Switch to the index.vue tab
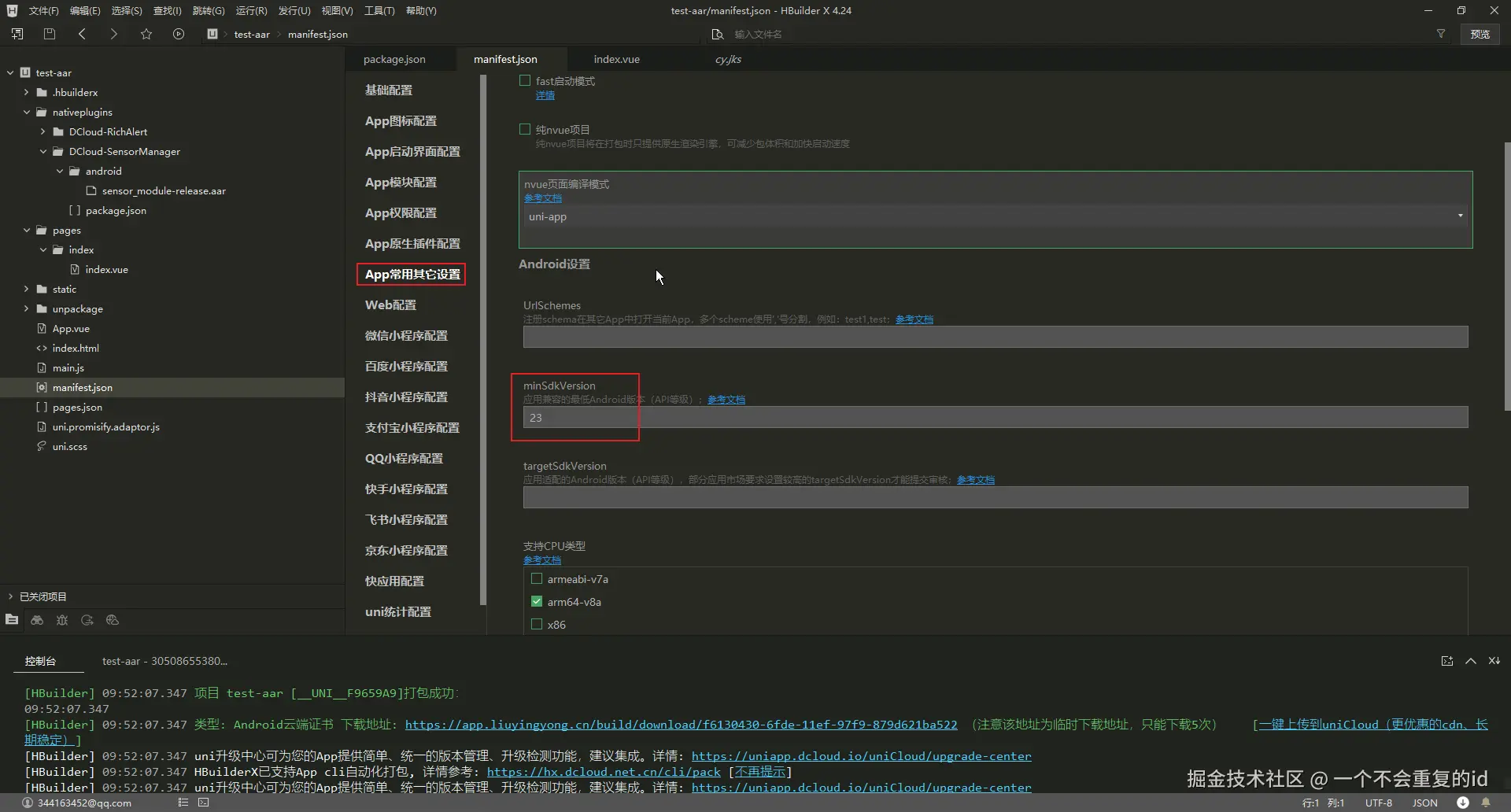 tap(617, 59)
